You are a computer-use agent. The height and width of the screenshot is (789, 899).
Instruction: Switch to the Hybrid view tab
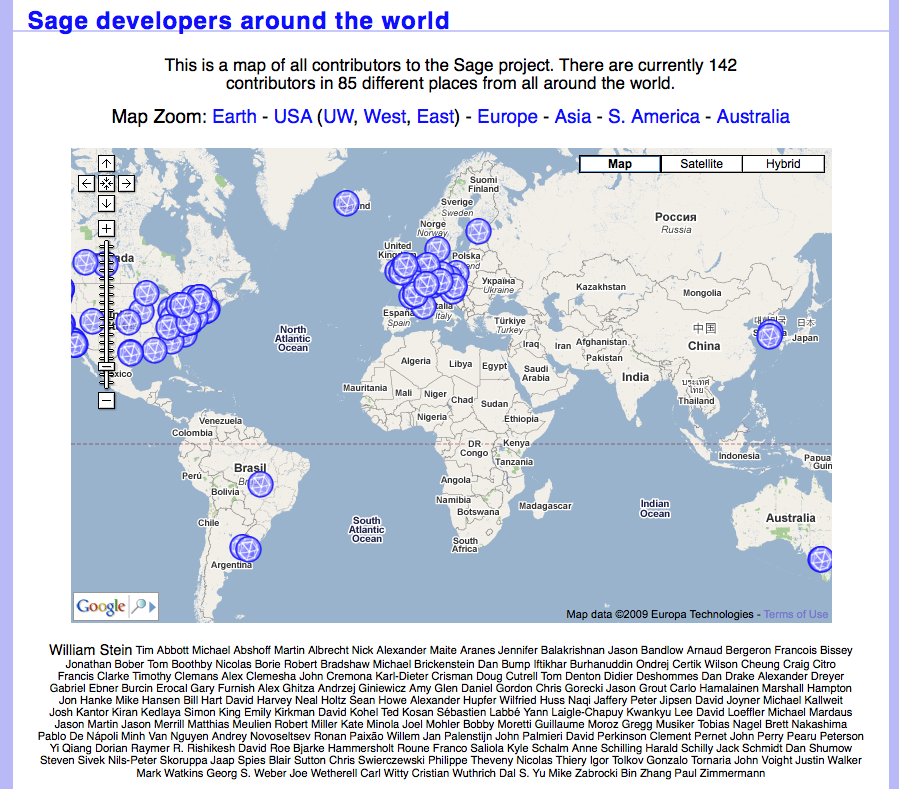pyautogui.click(x=783, y=164)
